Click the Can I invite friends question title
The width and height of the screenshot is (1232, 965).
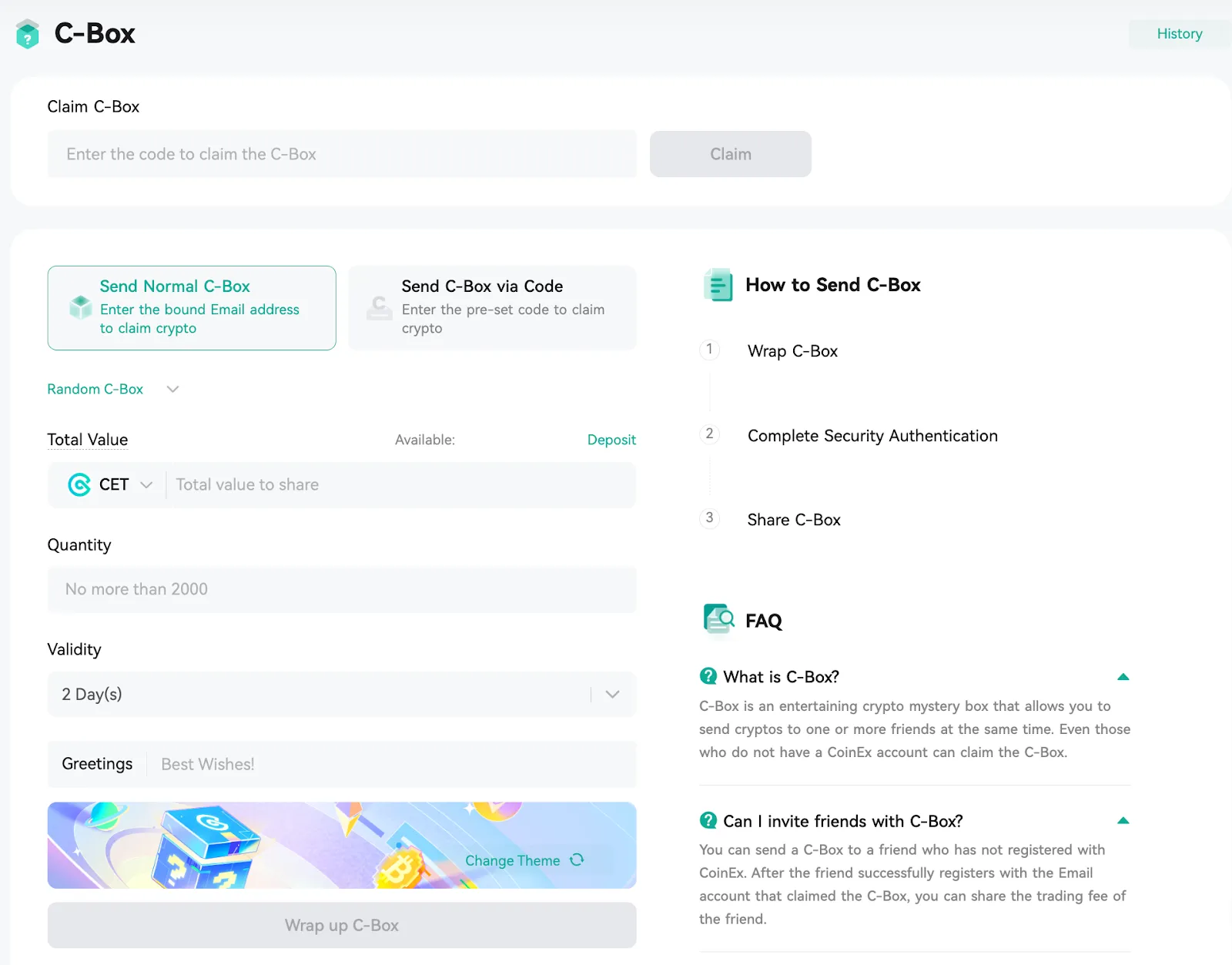(x=843, y=821)
